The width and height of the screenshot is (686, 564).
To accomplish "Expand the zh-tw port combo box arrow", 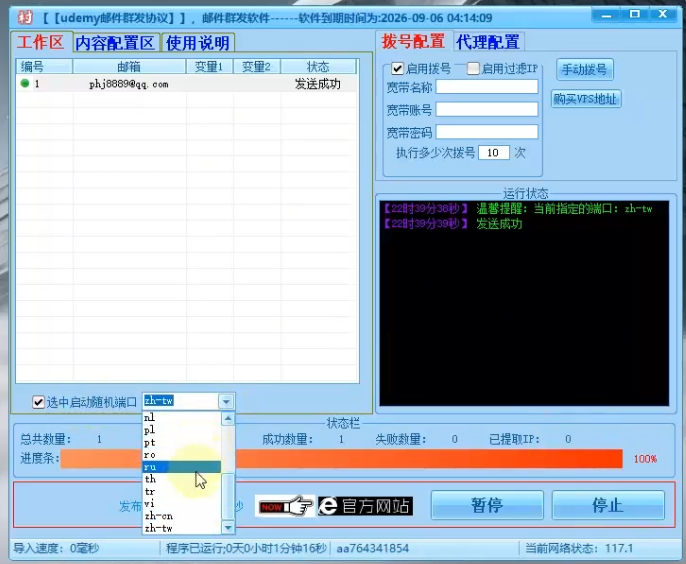I will tap(226, 401).
